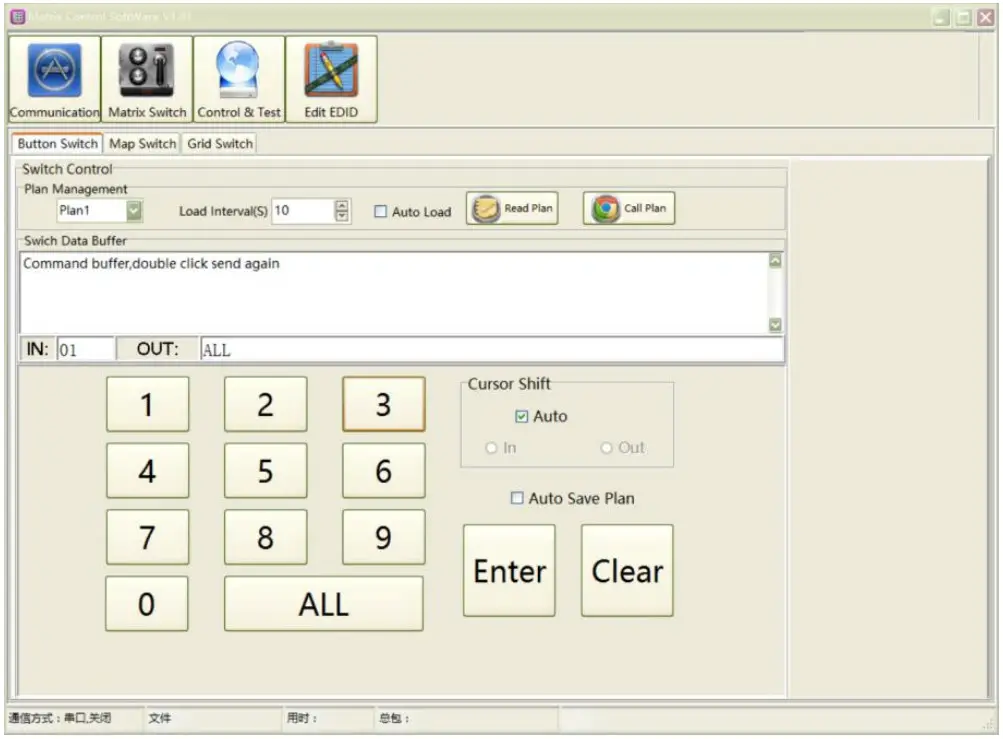Increase Load Interval with up spinner arrow

coord(342,205)
